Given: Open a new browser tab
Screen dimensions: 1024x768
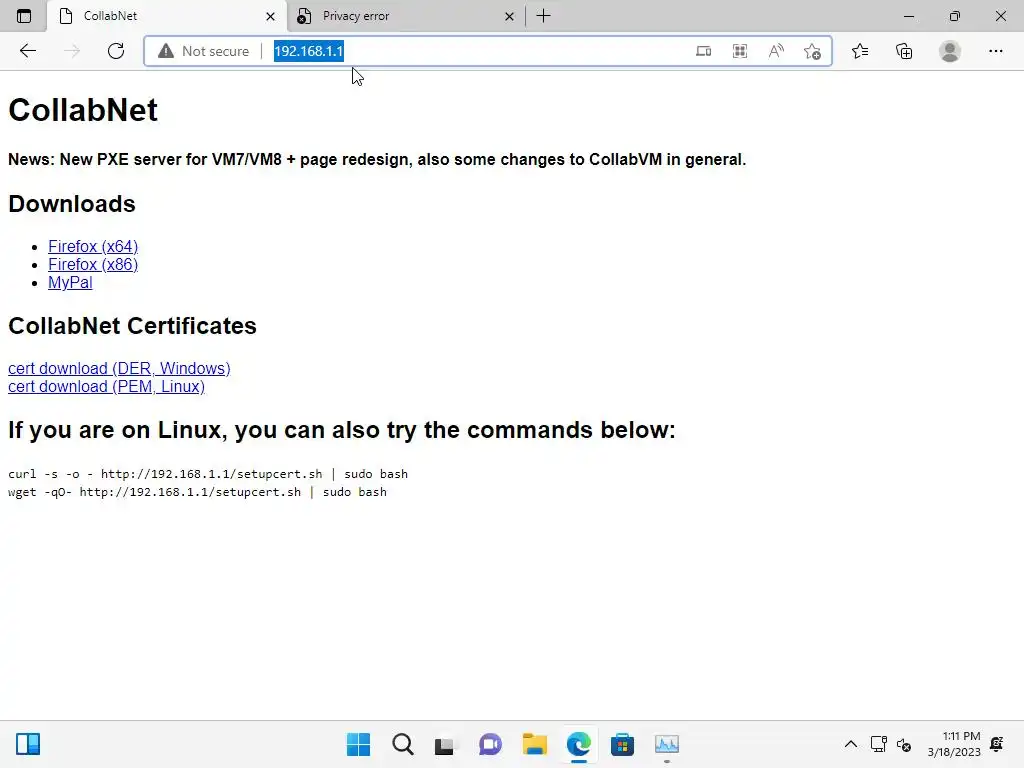Looking at the screenshot, I should pos(543,16).
